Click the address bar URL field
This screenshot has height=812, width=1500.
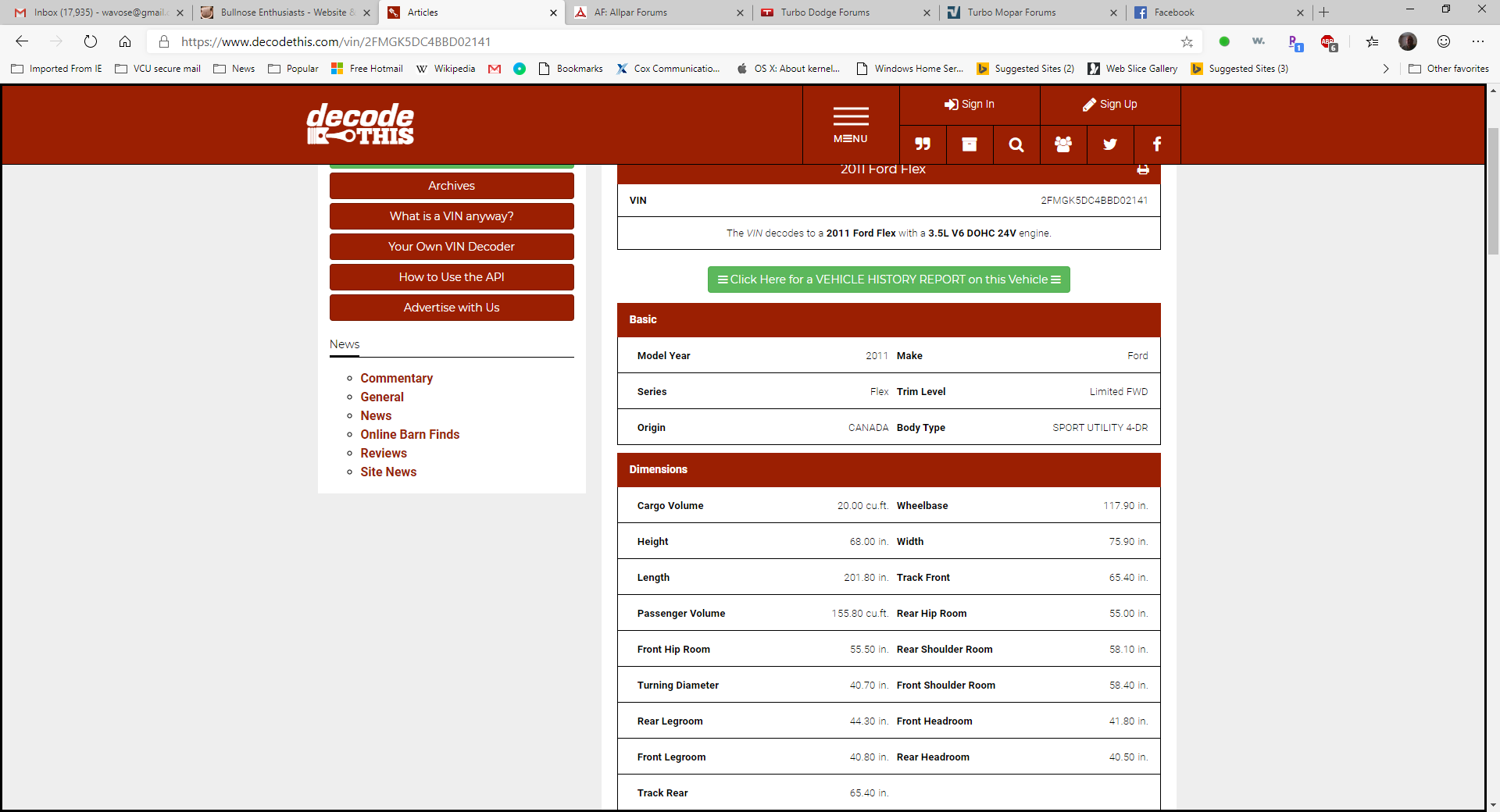pyautogui.click(x=672, y=42)
